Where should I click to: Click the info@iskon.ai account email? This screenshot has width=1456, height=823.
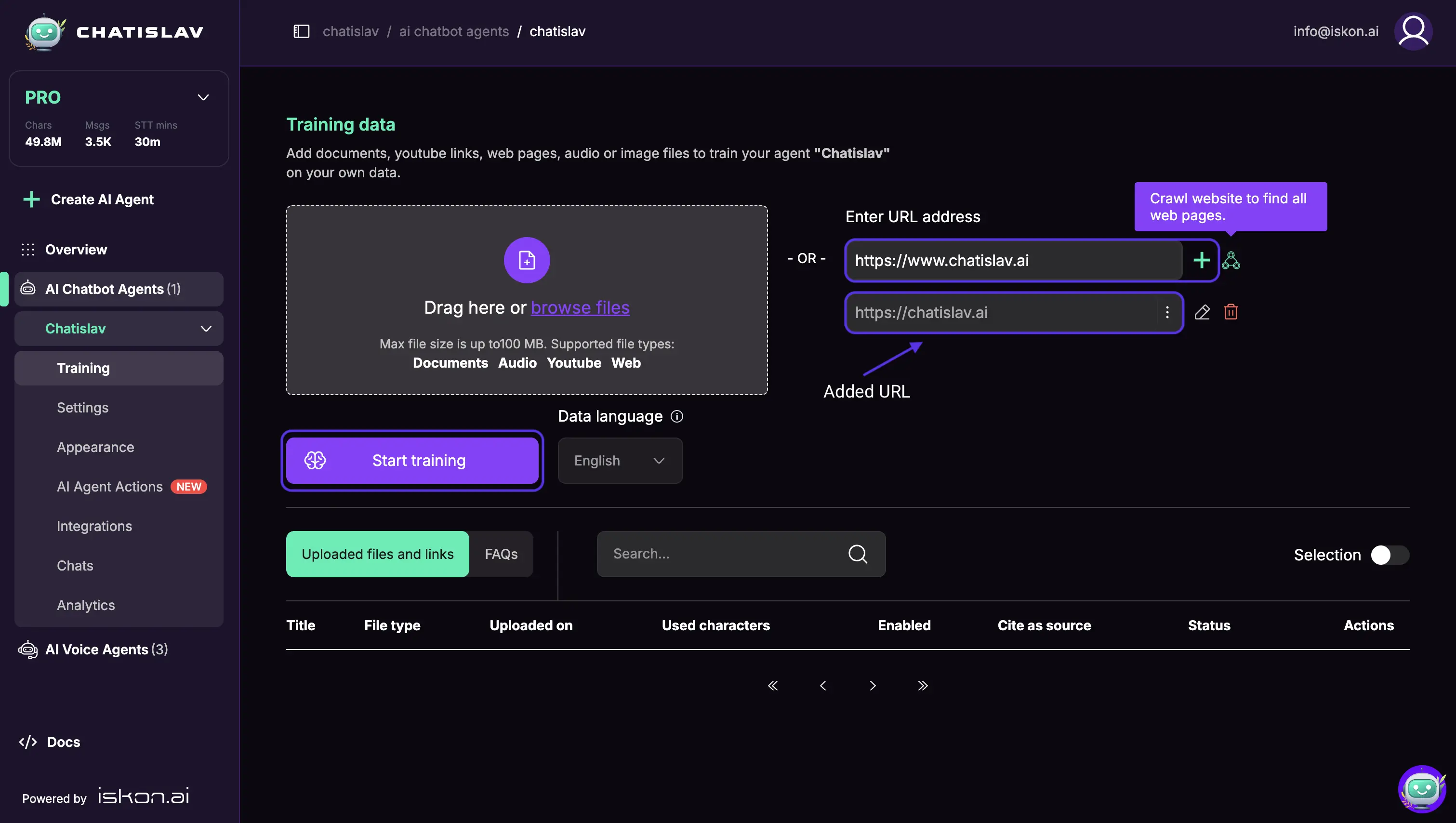pos(1336,32)
